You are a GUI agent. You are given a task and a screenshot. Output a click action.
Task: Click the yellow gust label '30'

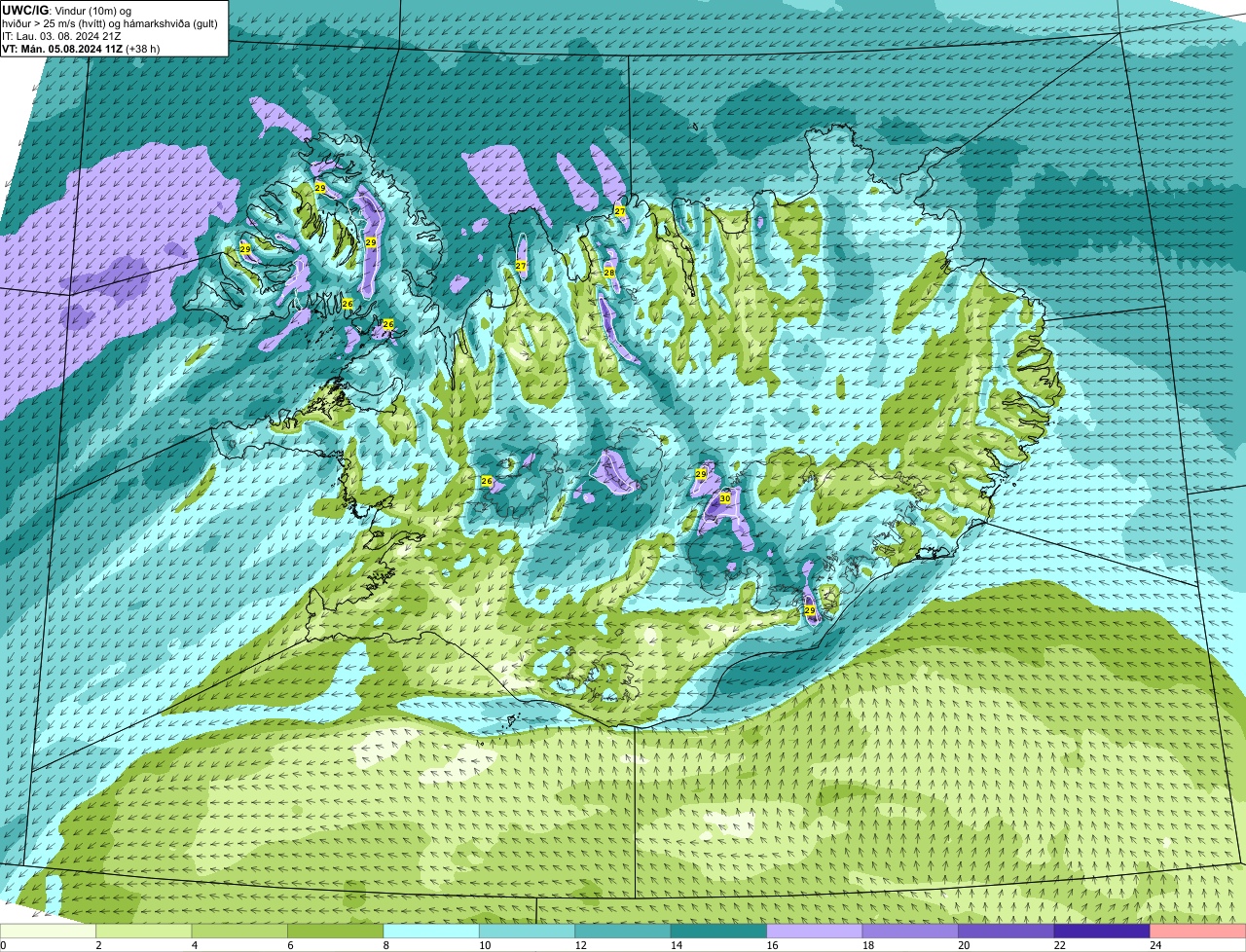point(725,498)
